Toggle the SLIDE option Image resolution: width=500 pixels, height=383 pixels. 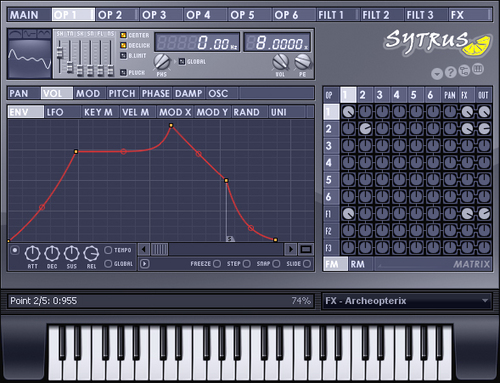pos(307,264)
